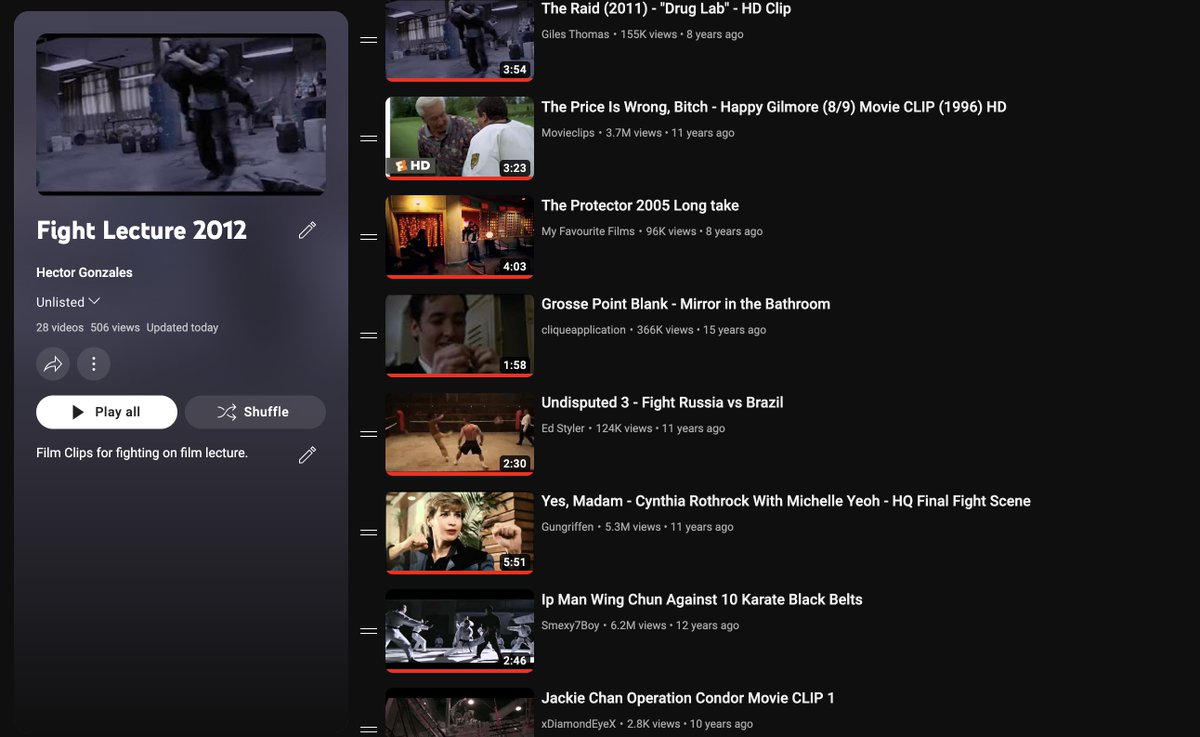1200x737 pixels.
Task: Visit Gungriffen channel
Action: pos(568,527)
